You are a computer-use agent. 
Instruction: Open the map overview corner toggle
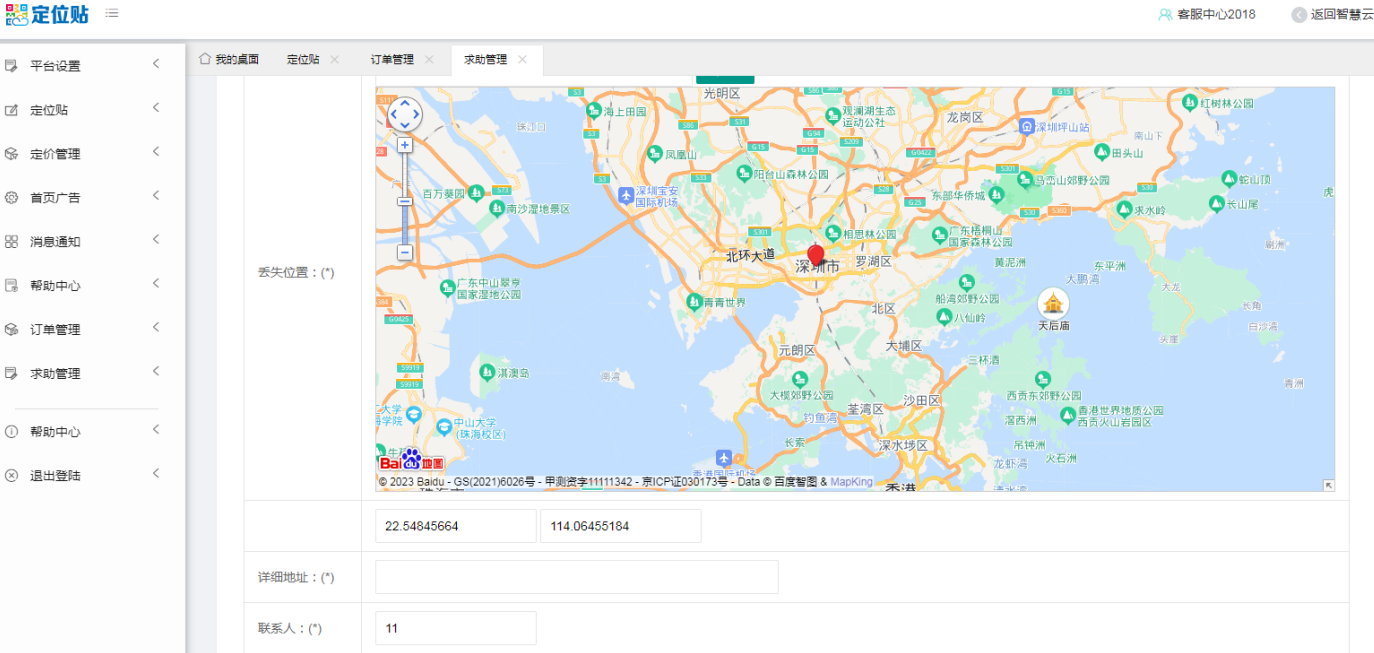[x=1328, y=485]
